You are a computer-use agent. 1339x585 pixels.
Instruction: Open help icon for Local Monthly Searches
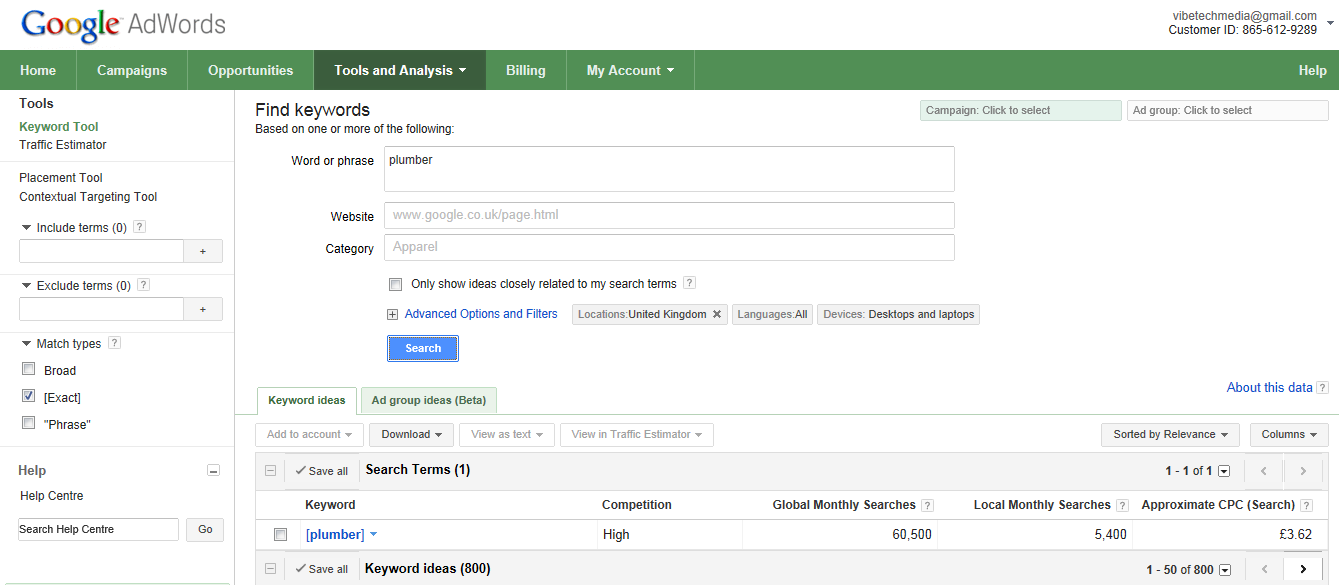coord(1123,505)
